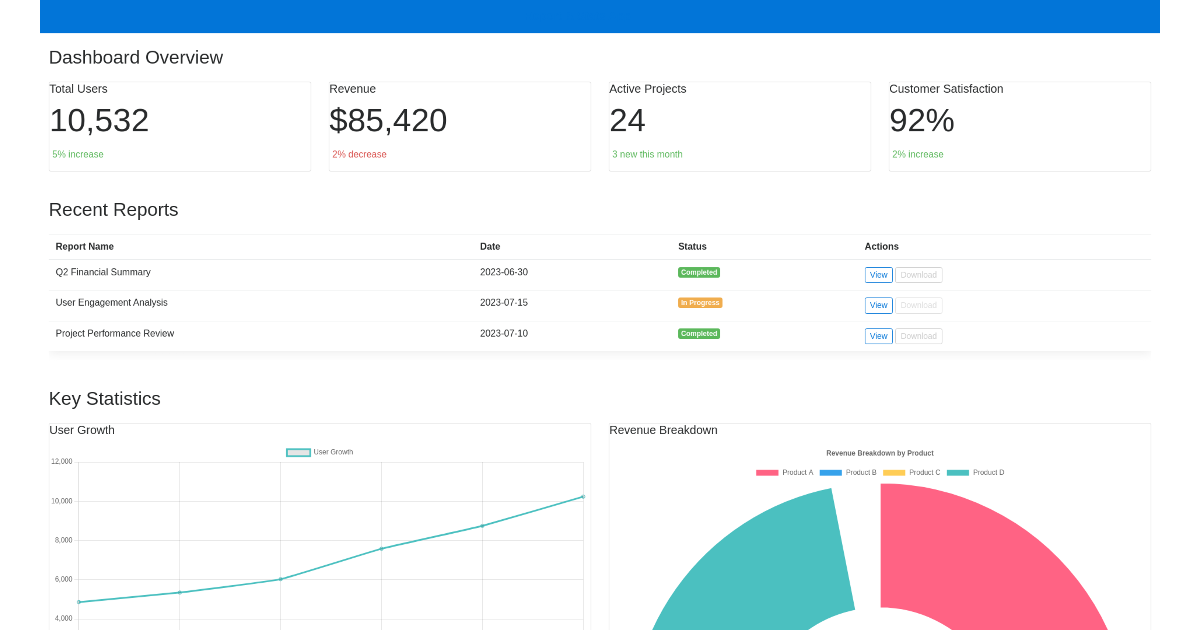Select the Total Users stat card
Screen dimensions: 1200x630
[180, 125]
